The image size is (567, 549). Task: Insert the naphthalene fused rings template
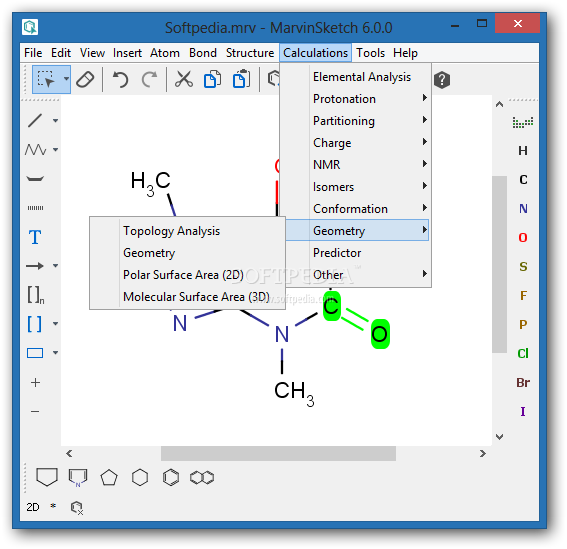202,478
